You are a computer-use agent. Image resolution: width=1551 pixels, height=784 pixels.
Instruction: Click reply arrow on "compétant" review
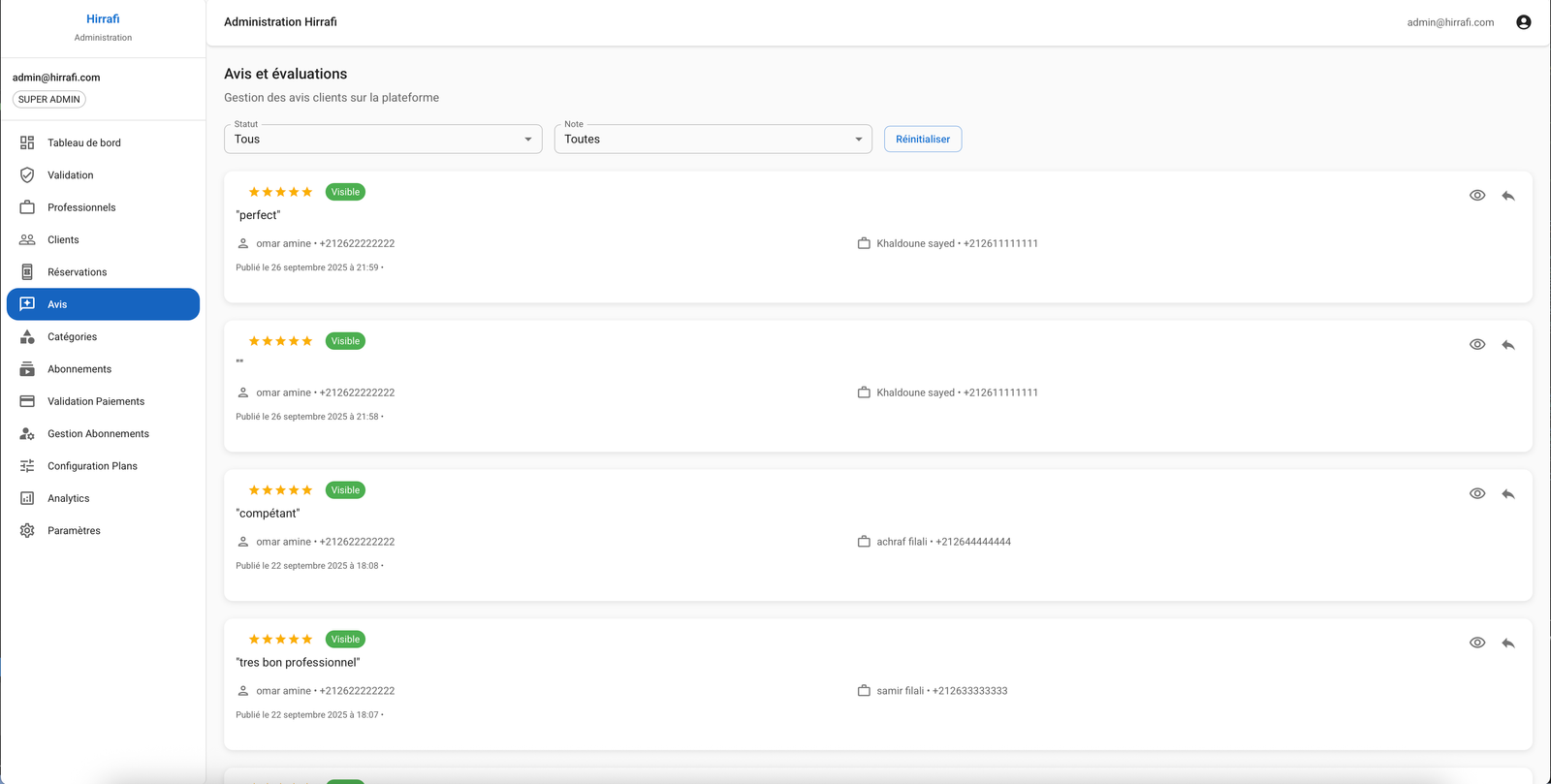(1507, 494)
